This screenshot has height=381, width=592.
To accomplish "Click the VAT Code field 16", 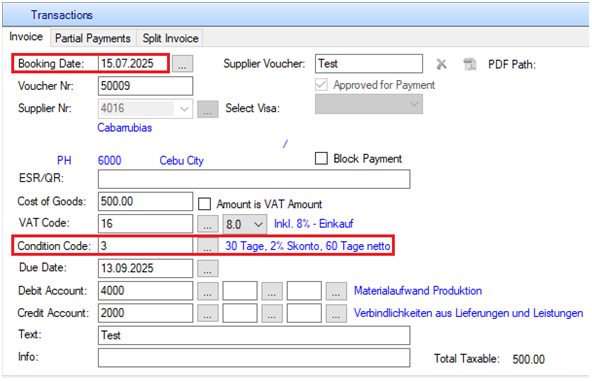I will 145,224.
